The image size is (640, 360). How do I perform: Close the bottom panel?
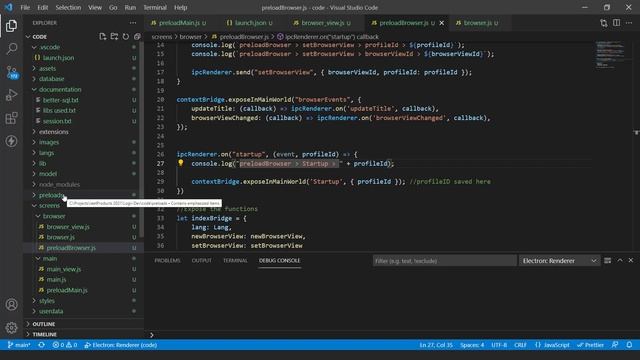pos(631,260)
